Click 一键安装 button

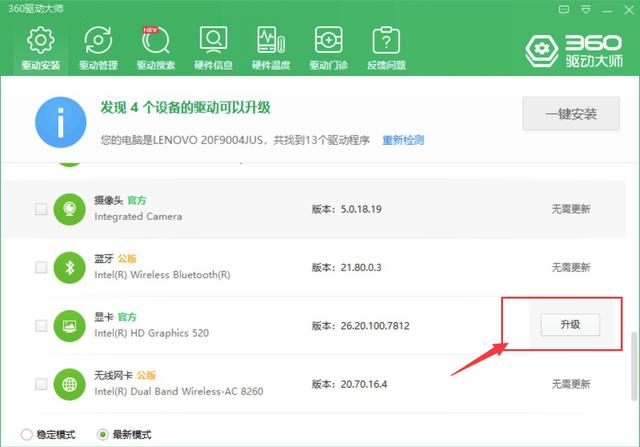[x=571, y=113]
